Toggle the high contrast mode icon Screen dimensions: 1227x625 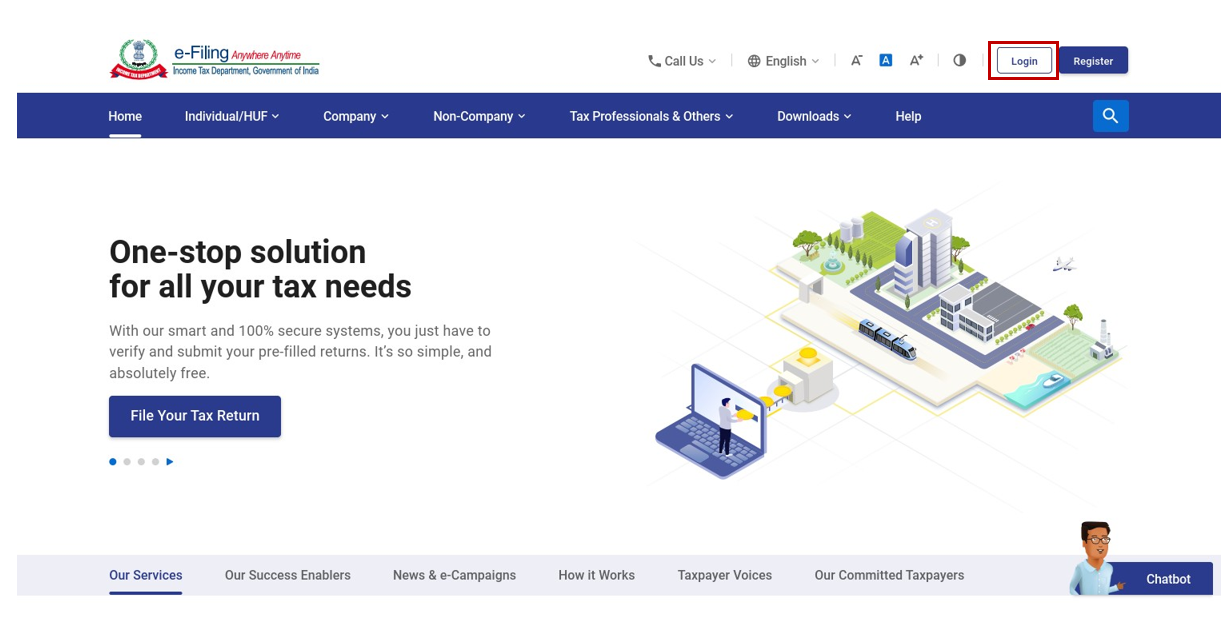pos(959,61)
